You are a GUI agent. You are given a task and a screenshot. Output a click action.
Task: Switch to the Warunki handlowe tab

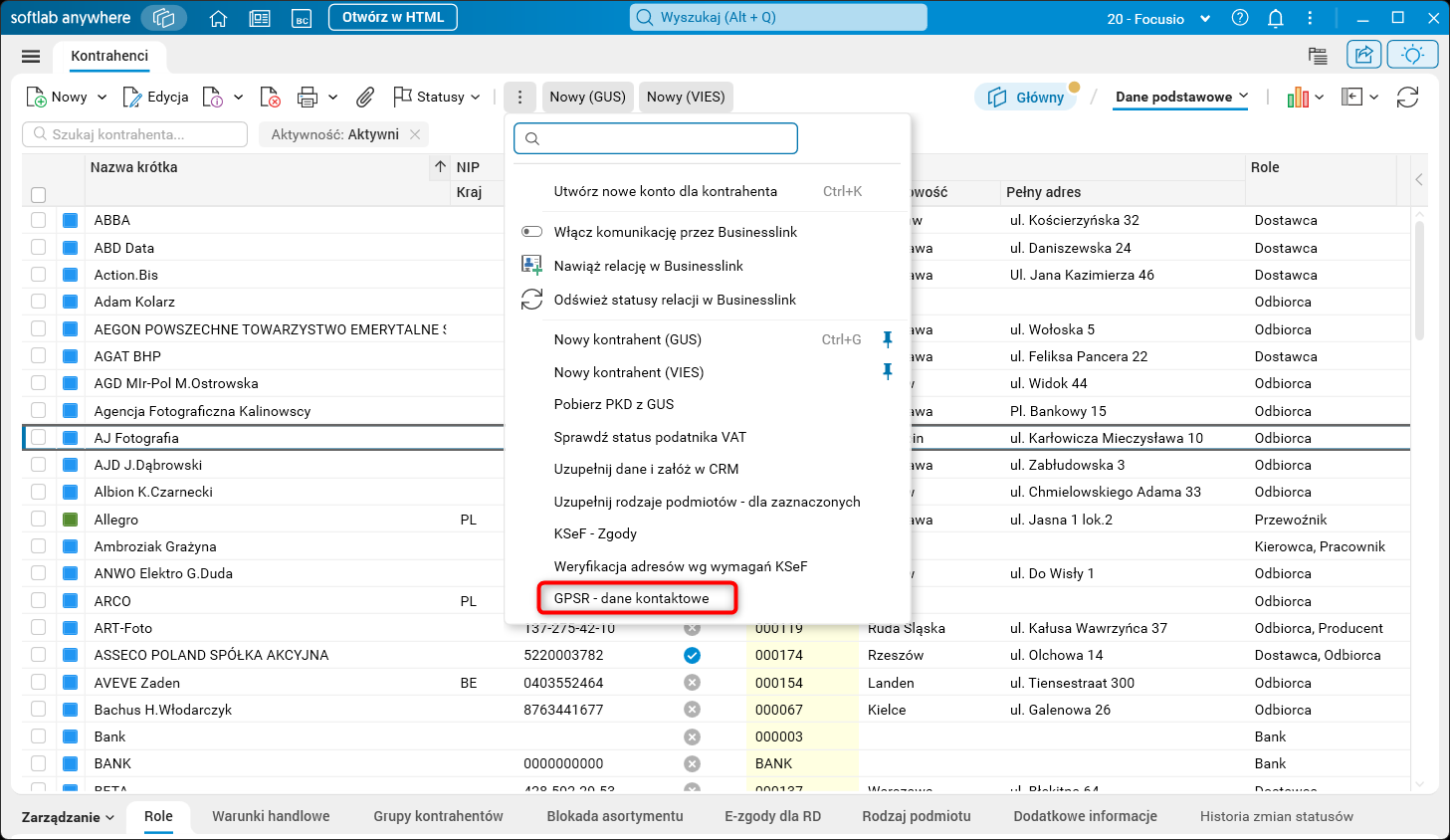coord(271,816)
